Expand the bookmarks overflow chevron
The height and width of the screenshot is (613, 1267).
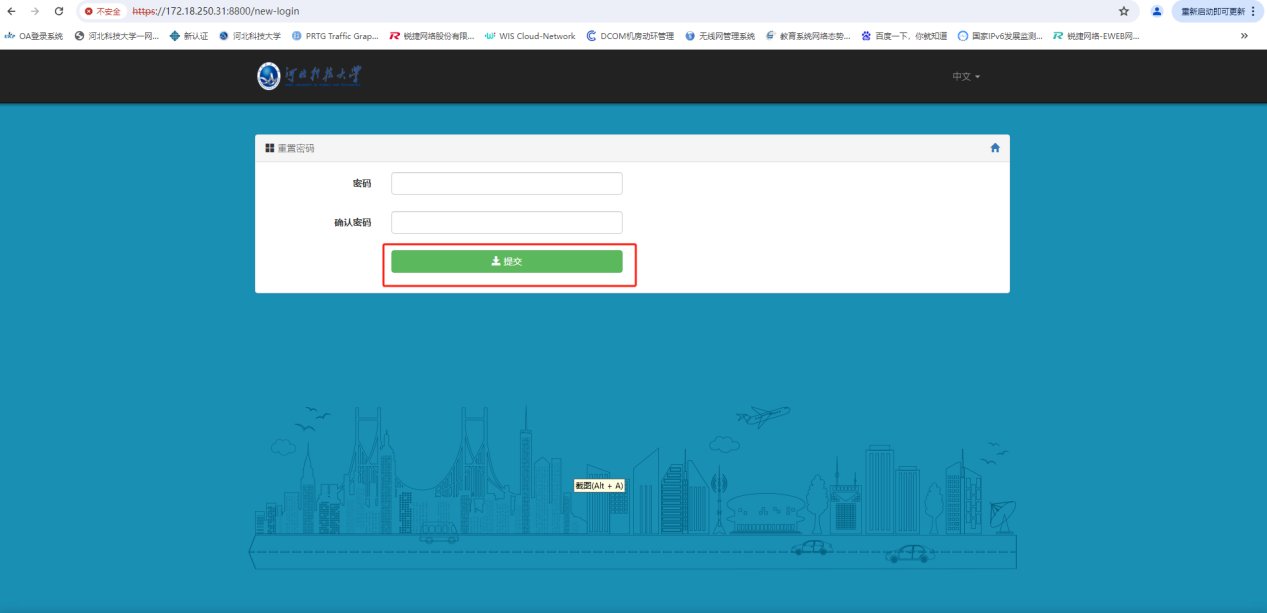pos(1244,36)
